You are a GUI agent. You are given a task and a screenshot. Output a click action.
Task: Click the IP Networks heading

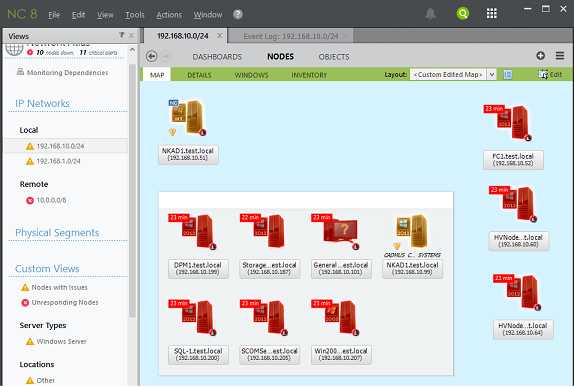[42, 104]
